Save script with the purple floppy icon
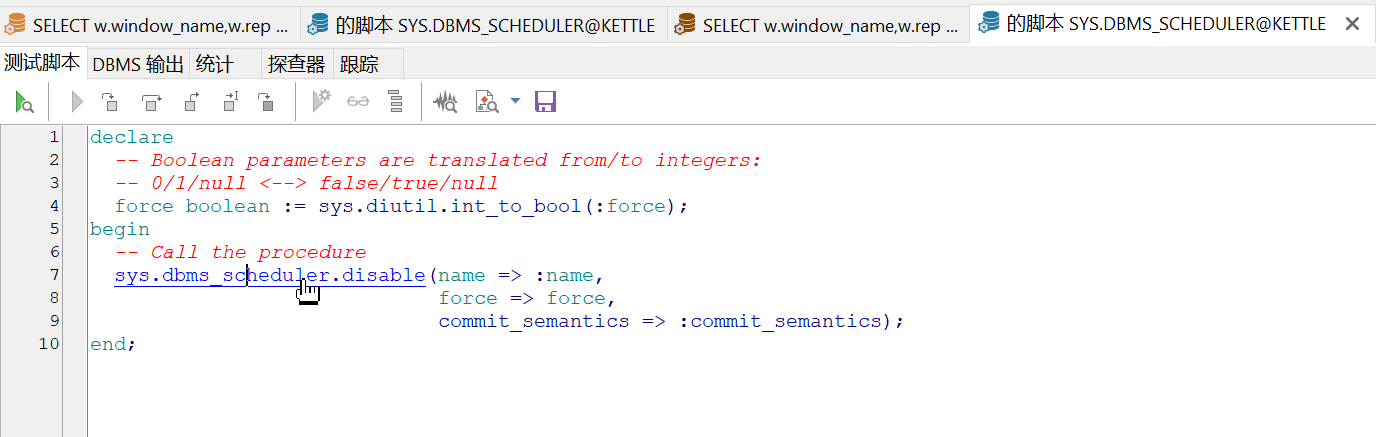The width and height of the screenshot is (1376, 437). 545,101
